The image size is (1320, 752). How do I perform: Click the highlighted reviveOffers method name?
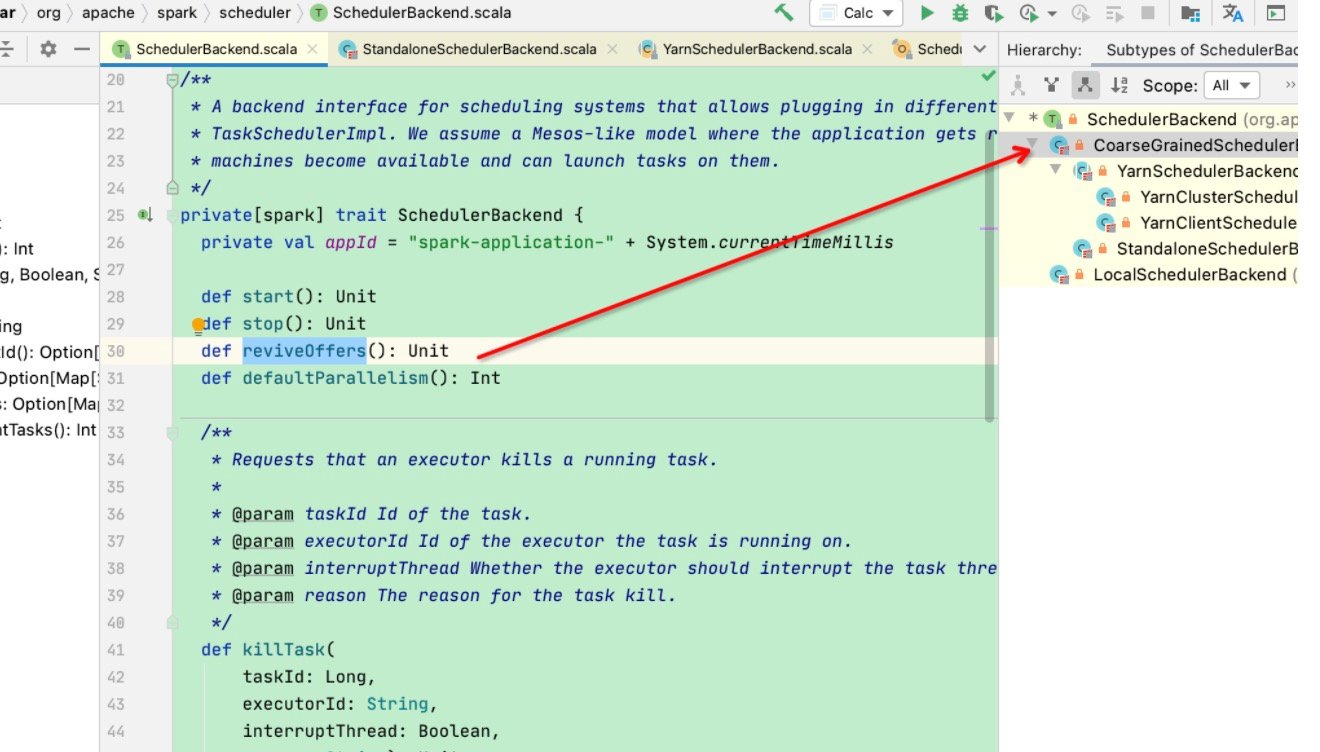point(304,351)
